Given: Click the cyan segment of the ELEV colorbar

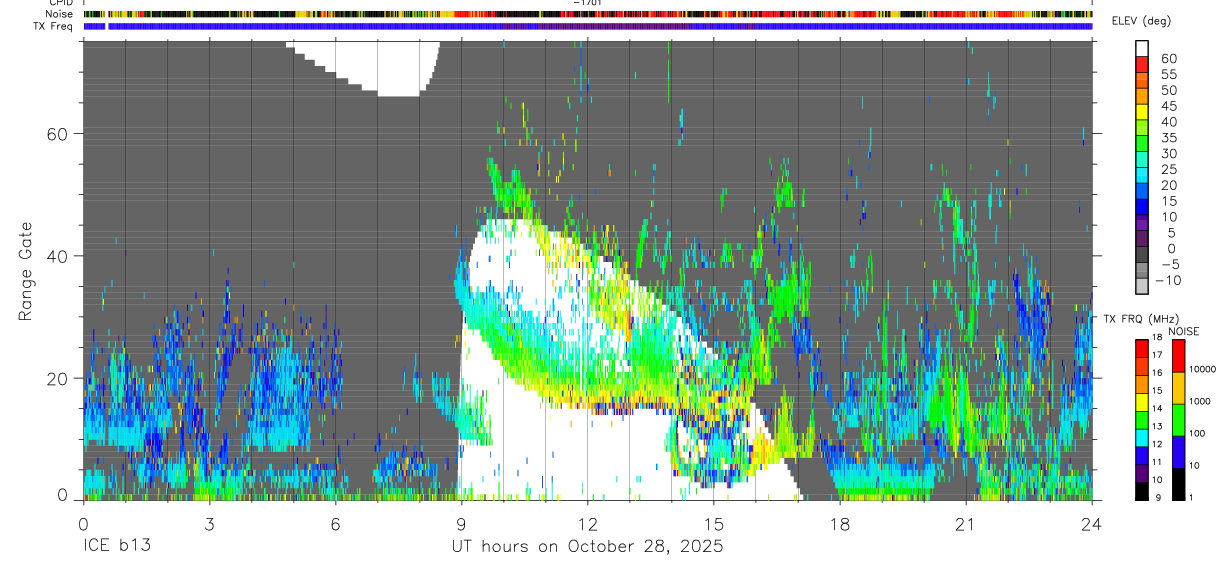Looking at the screenshot, I should (1142, 175).
